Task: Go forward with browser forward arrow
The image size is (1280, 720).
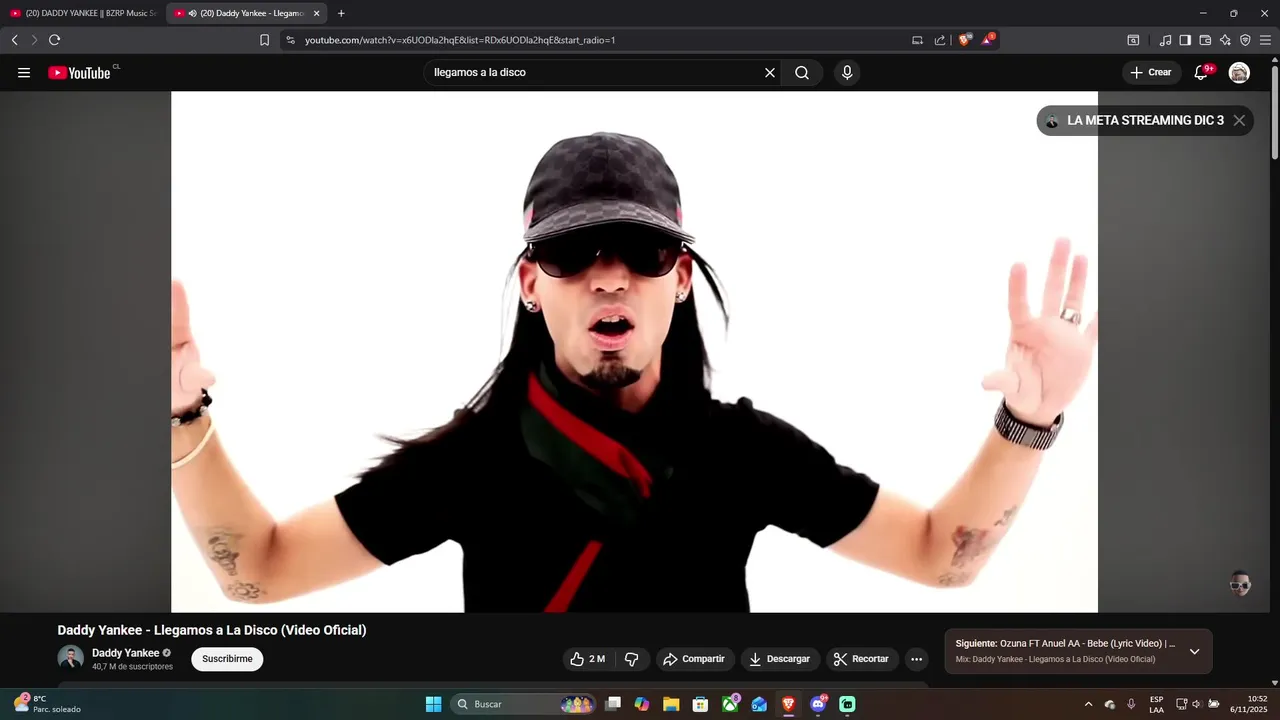Action: tap(33, 40)
